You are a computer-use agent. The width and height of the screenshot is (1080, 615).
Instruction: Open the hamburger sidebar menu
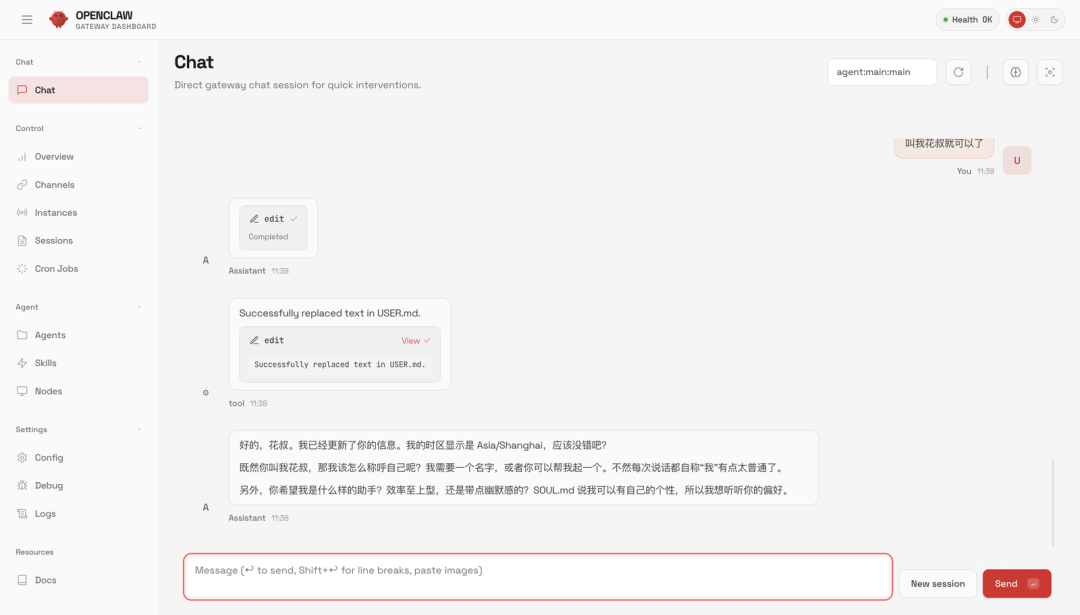27,19
